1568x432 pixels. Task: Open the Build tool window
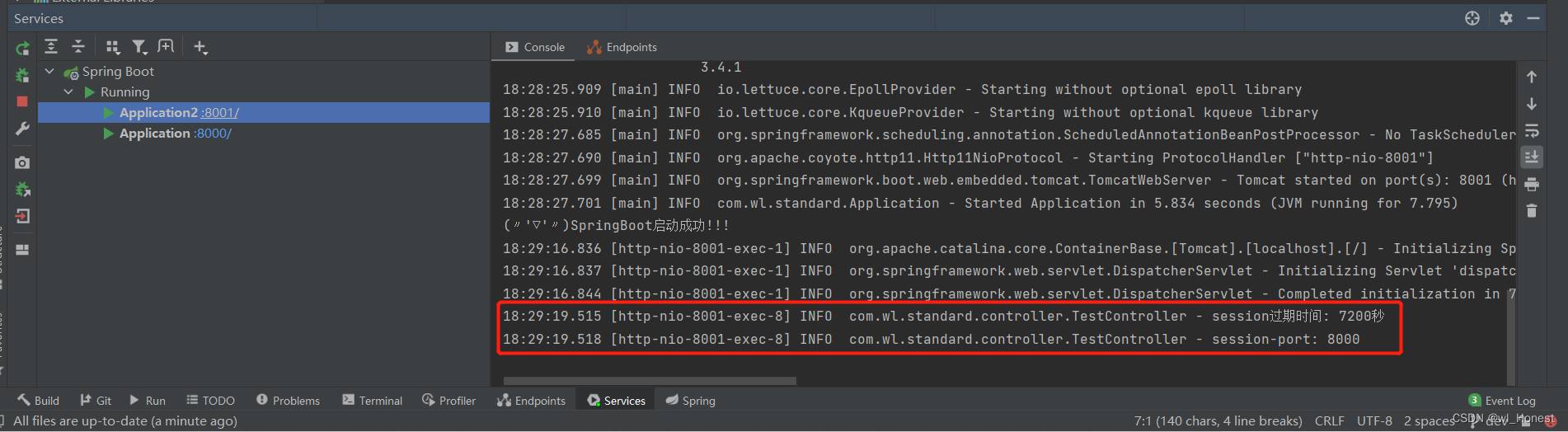[x=38, y=400]
